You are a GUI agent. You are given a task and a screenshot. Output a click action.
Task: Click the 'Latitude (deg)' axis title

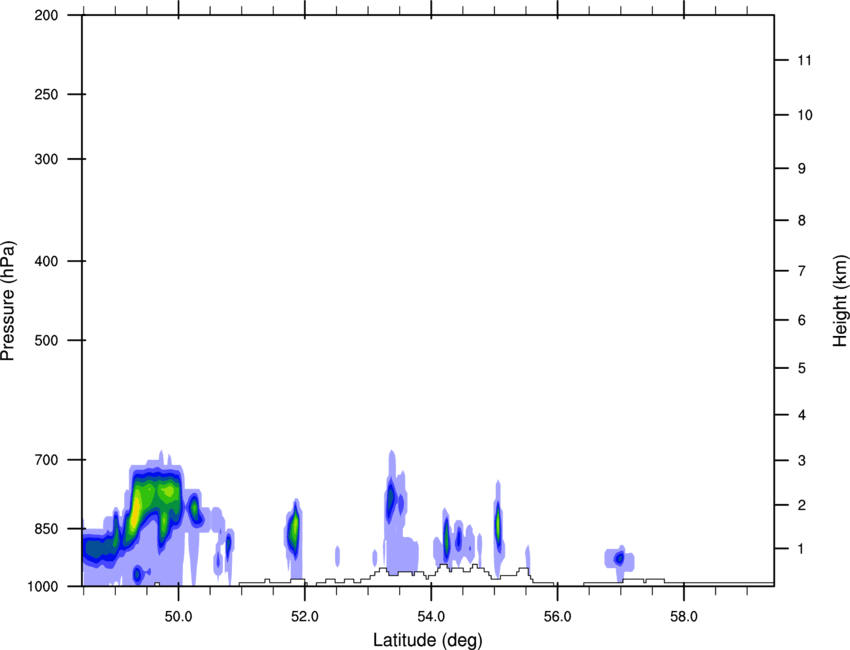pyautogui.click(x=427, y=640)
